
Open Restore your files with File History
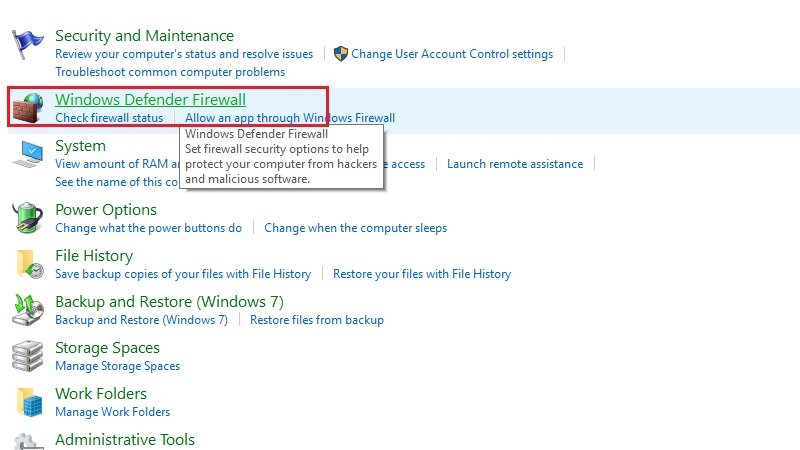[x=421, y=274]
